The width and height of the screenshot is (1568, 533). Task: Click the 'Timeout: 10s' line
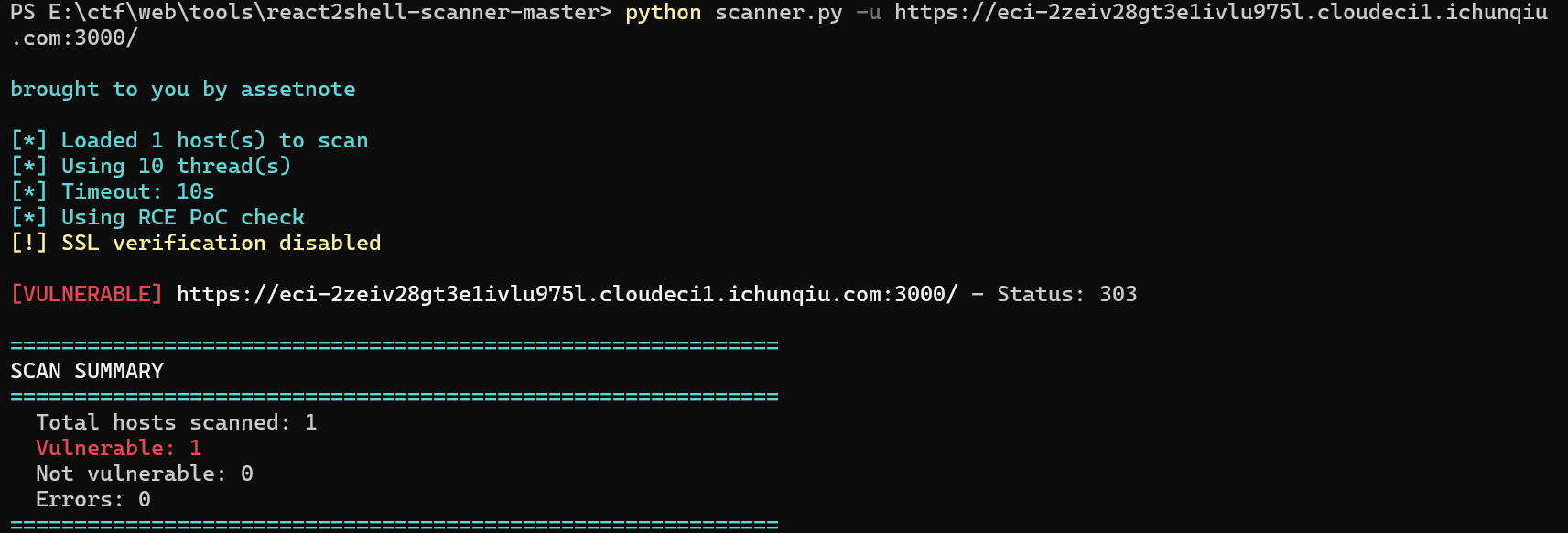click(x=137, y=191)
